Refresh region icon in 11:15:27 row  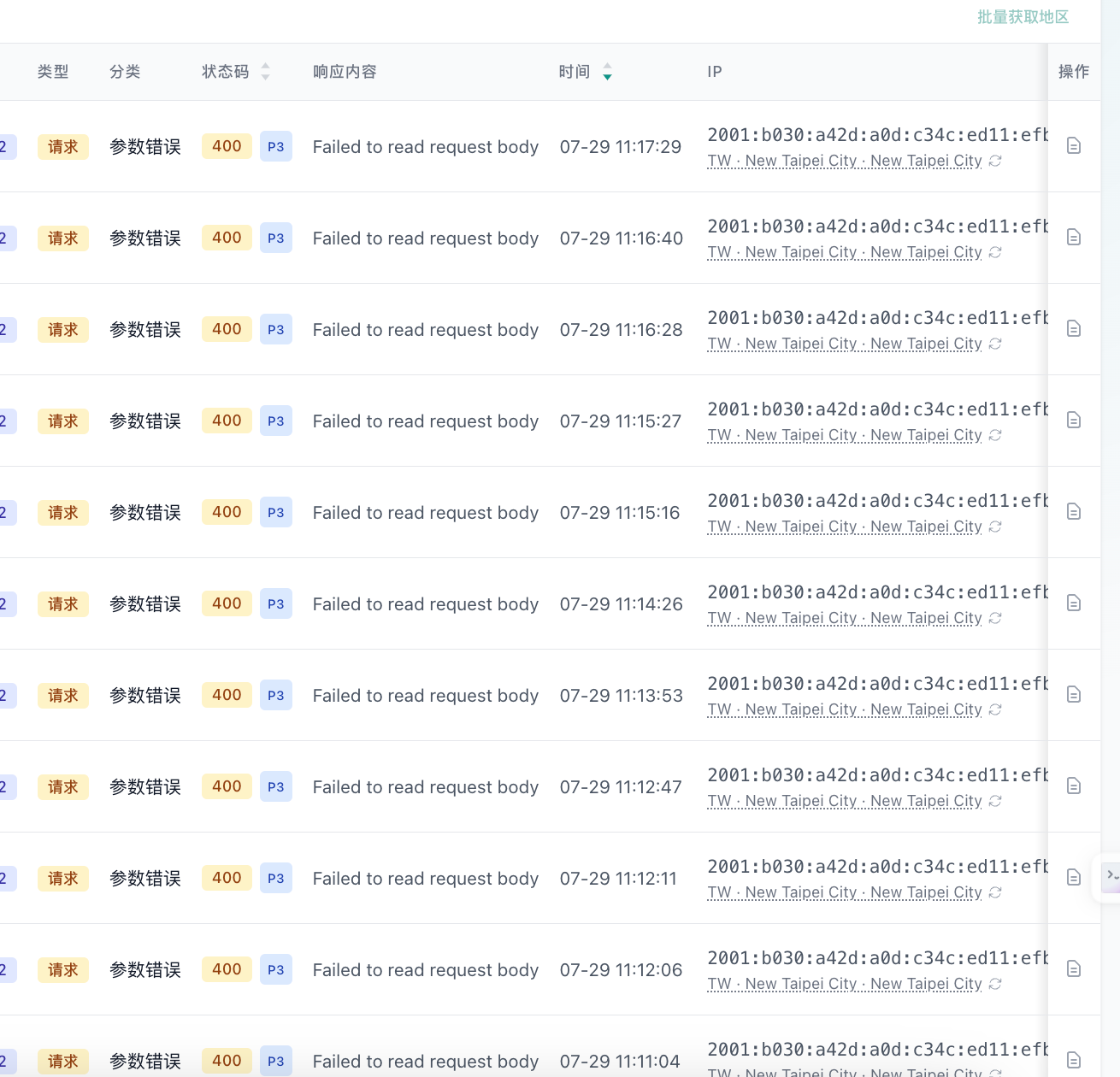point(995,435)
